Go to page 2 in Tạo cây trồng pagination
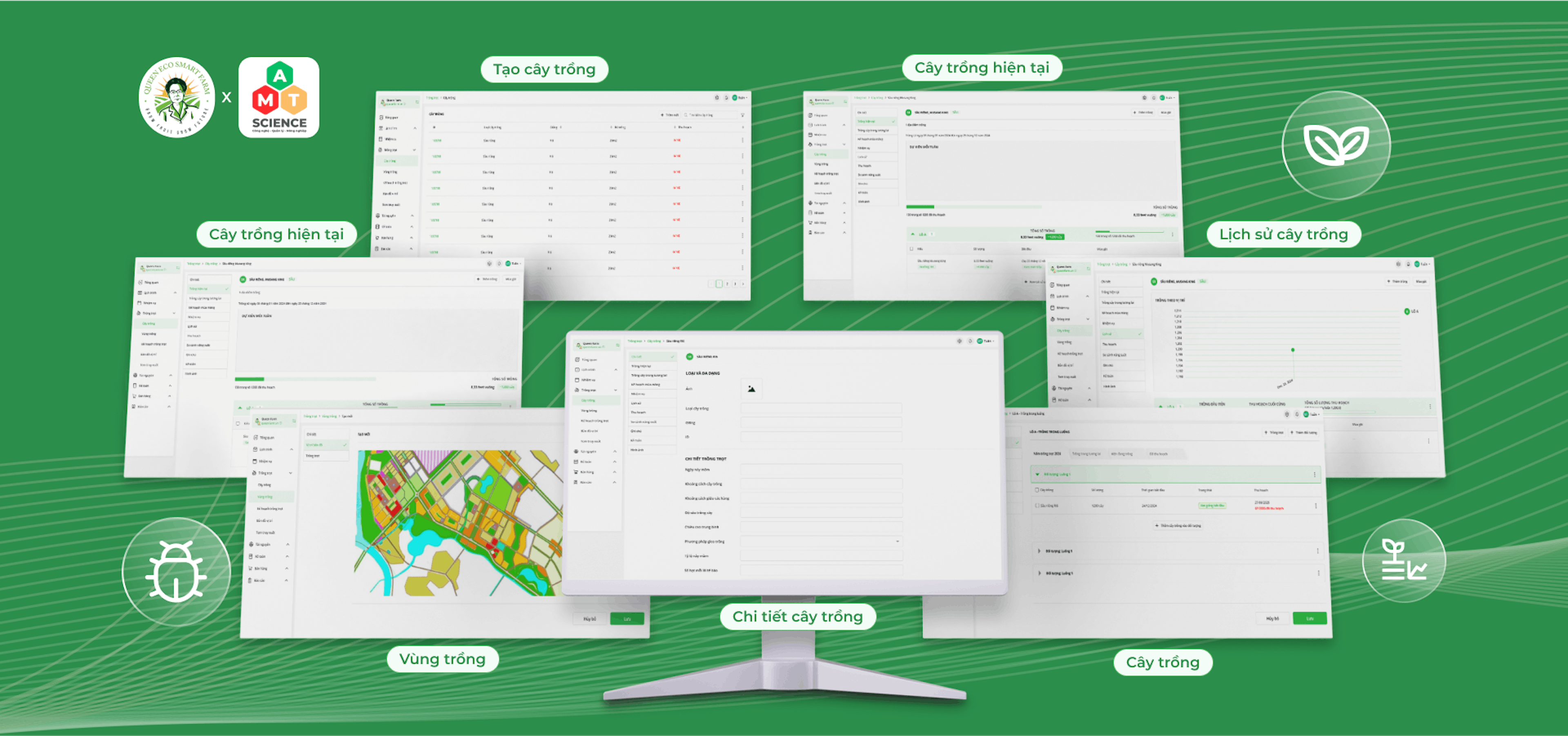The image size is (1568, 736). pos(727,284)
